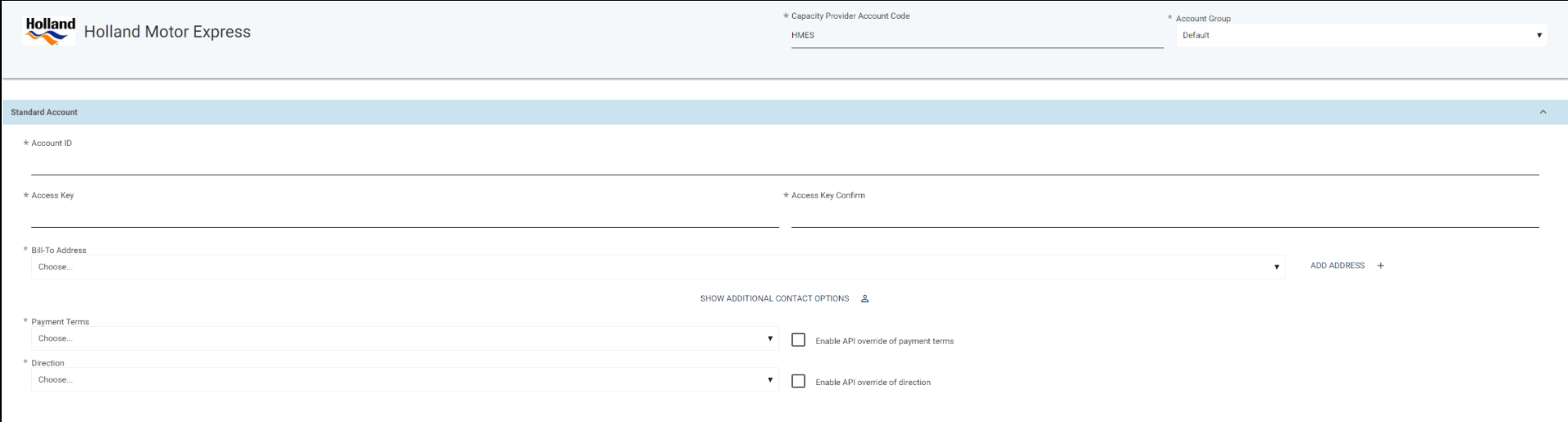Screen dimensions: 1568x422
Task: Click the Account Group dropdown arrow
Action: [x=1539, y=35]
